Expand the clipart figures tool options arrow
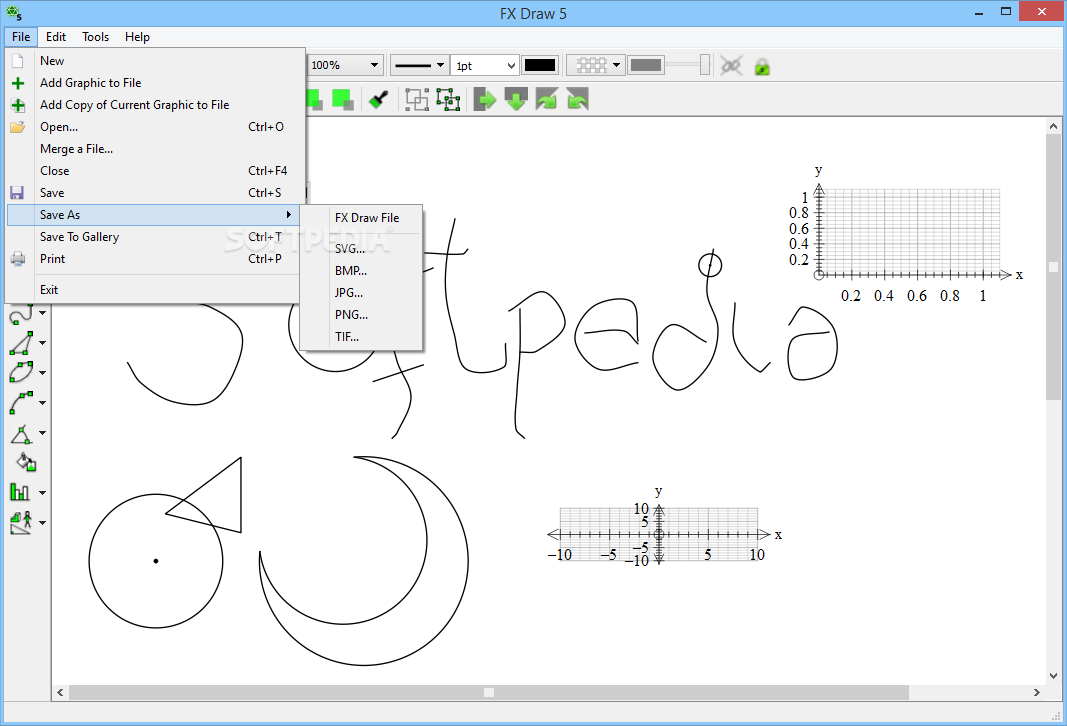Screen dimensions: 1067x726 (x=42, y=523)
